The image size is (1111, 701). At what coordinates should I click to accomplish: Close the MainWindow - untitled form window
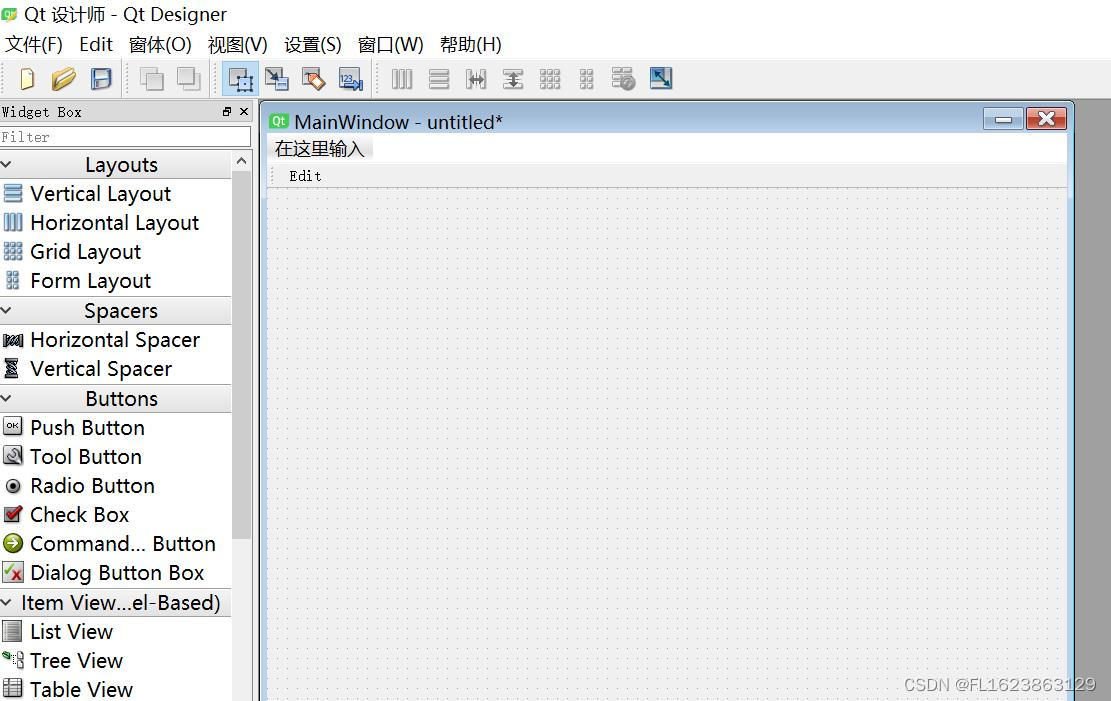1047,119
